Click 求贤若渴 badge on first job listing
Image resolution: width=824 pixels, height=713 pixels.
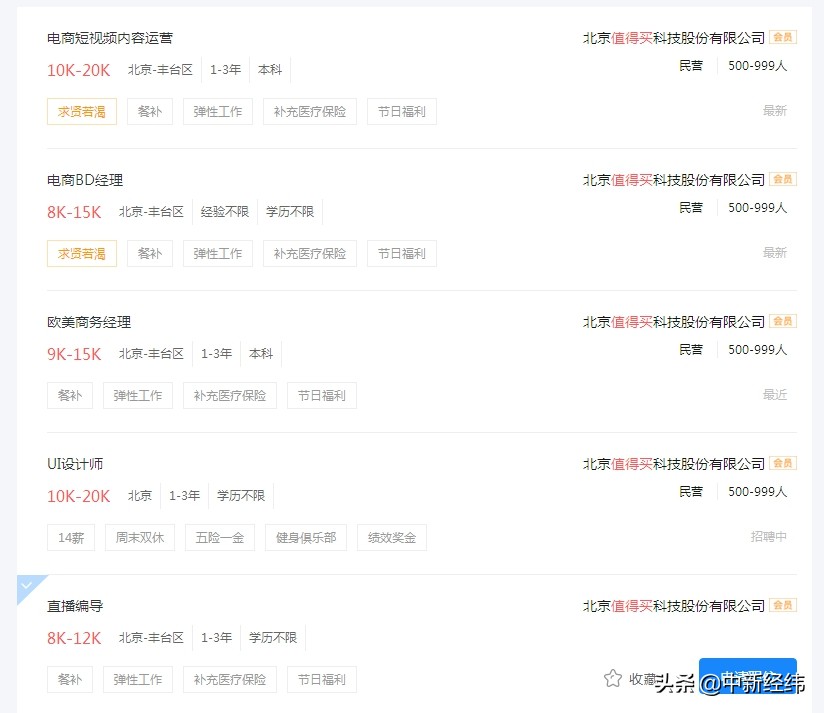(x=81, y=111)
